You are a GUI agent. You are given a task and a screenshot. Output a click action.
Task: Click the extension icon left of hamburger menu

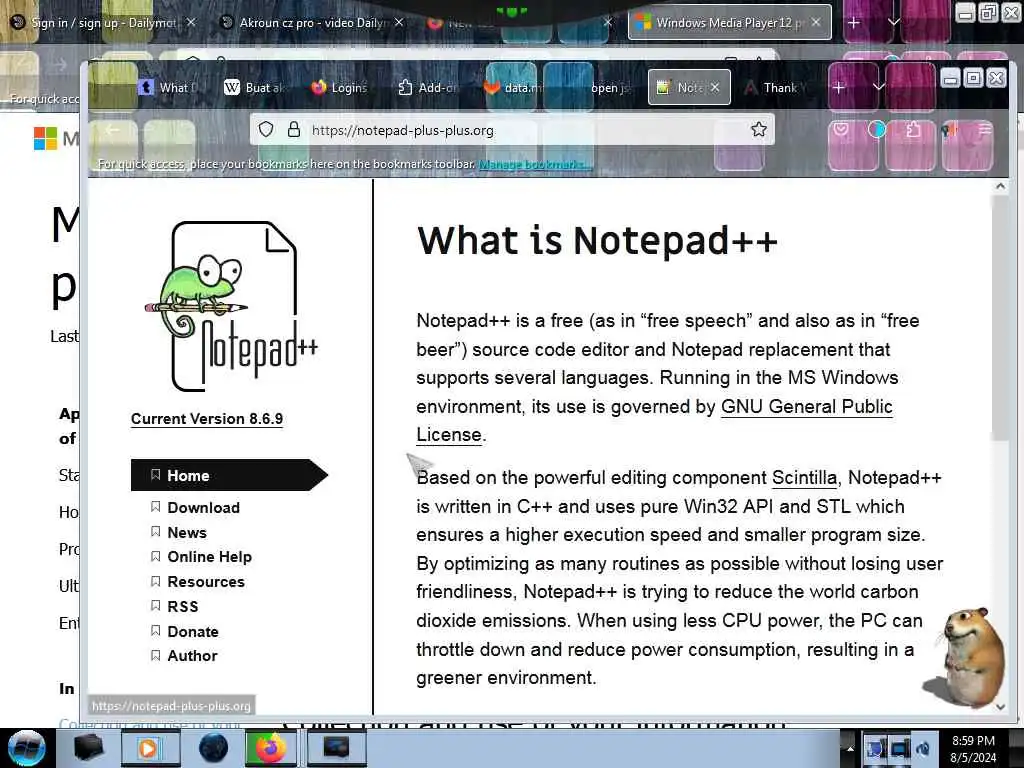[x=949, y=129]
